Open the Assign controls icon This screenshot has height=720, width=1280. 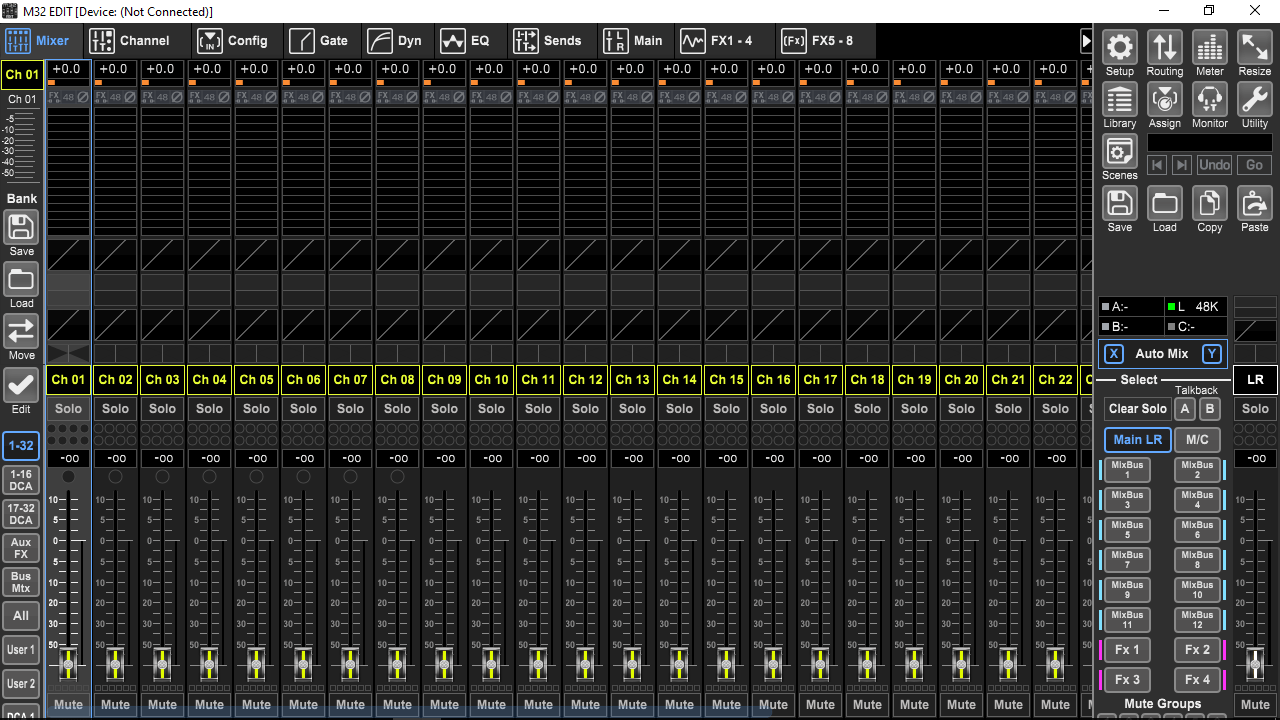(1164, 99)
